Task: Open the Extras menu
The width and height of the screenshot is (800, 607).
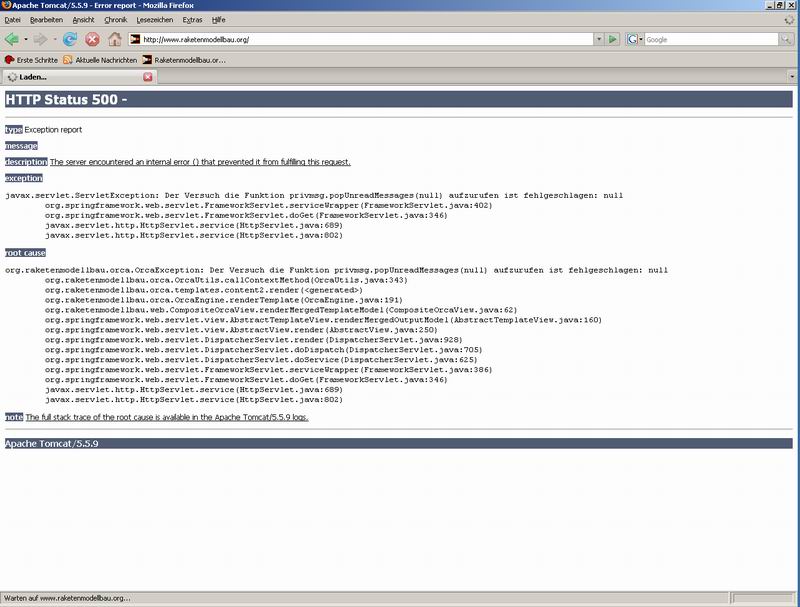Action: click(x=192, y=20)
